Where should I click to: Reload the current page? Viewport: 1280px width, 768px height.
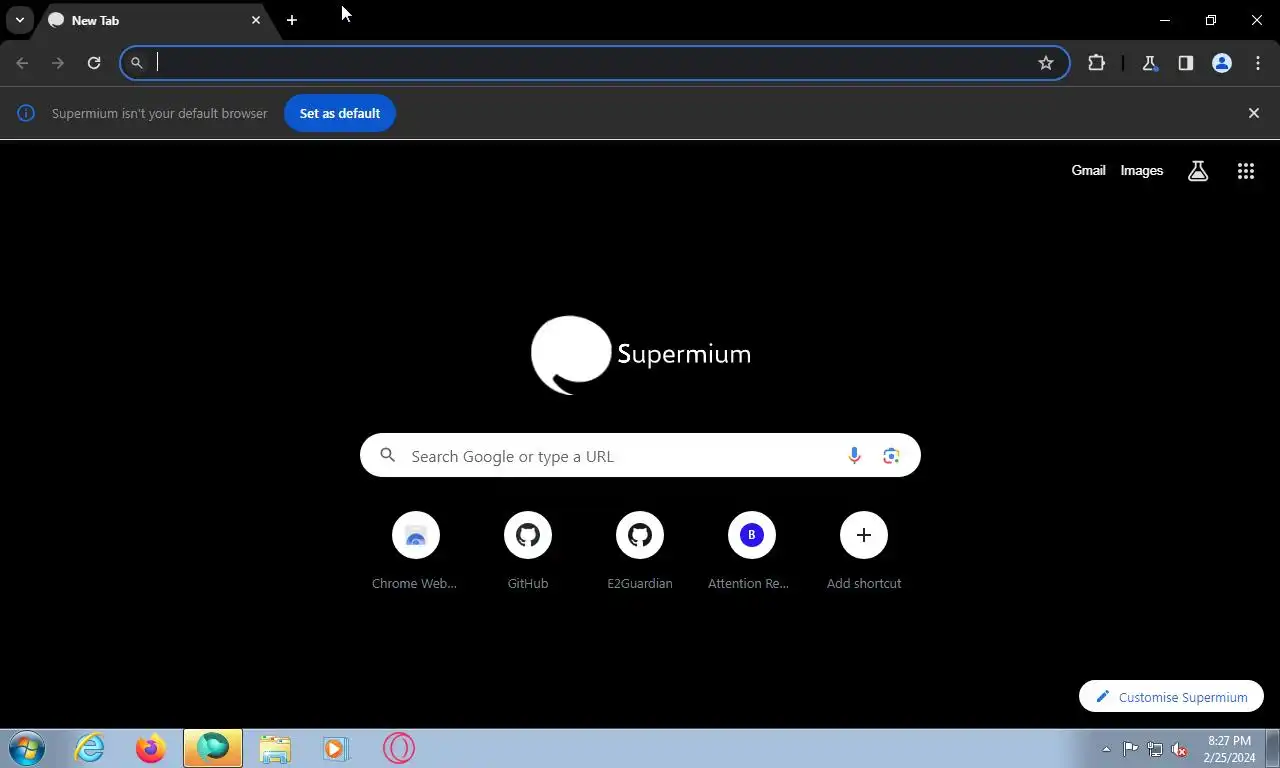click(x=94, y=63)
